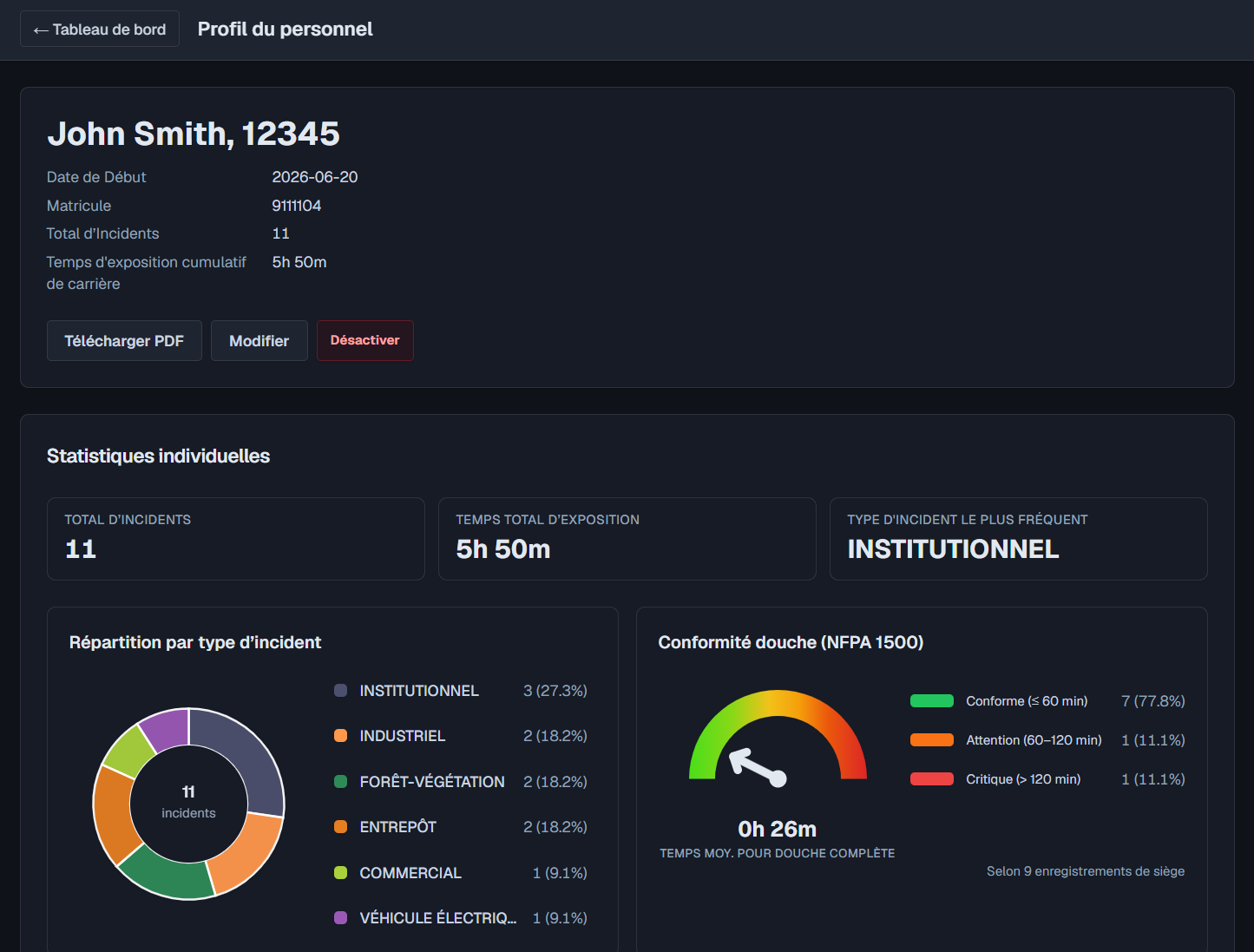Click the green Conforme legend bar
1254x952 pixels.
[x=932, y=701]
